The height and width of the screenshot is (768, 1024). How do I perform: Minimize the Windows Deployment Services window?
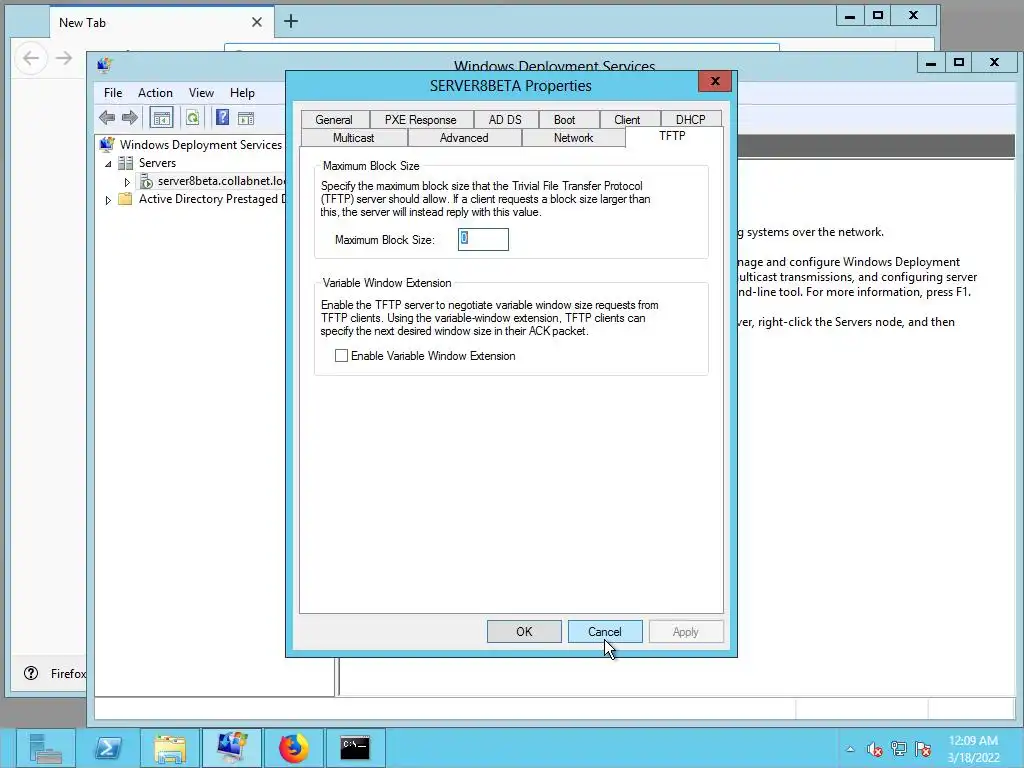(931, 63)
